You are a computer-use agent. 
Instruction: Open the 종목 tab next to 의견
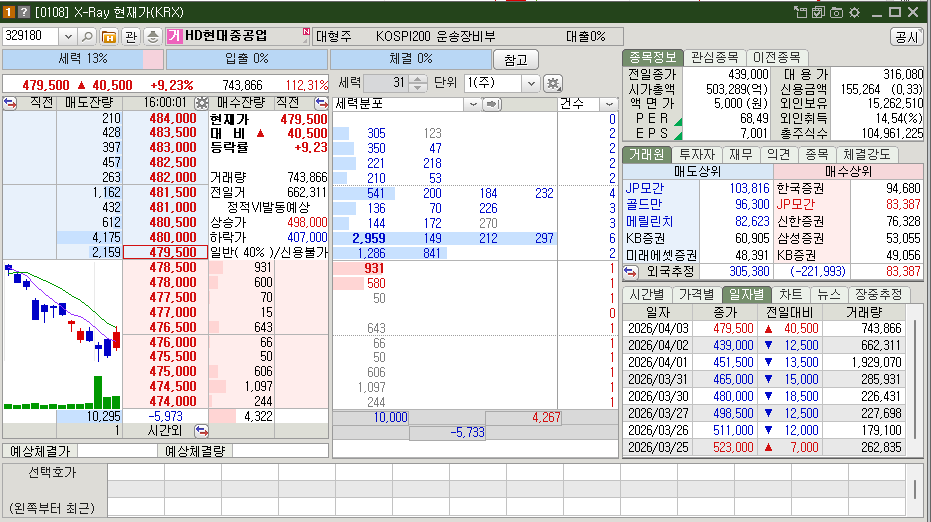click(816, 154)
